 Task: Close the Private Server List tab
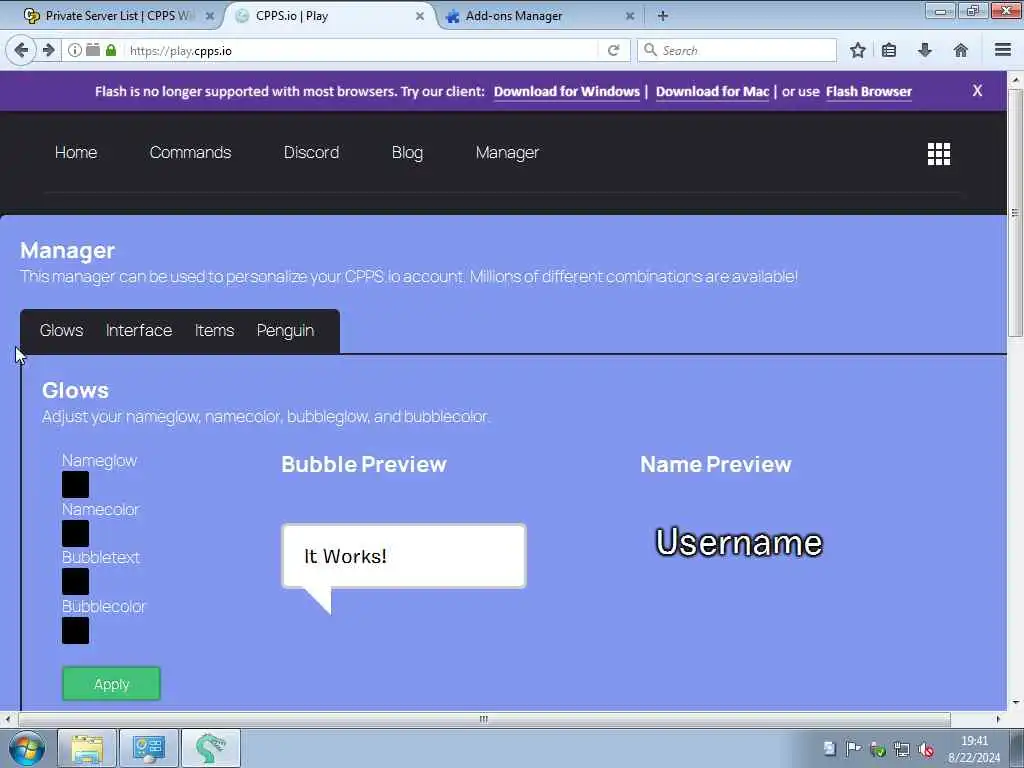coord(210,16)
